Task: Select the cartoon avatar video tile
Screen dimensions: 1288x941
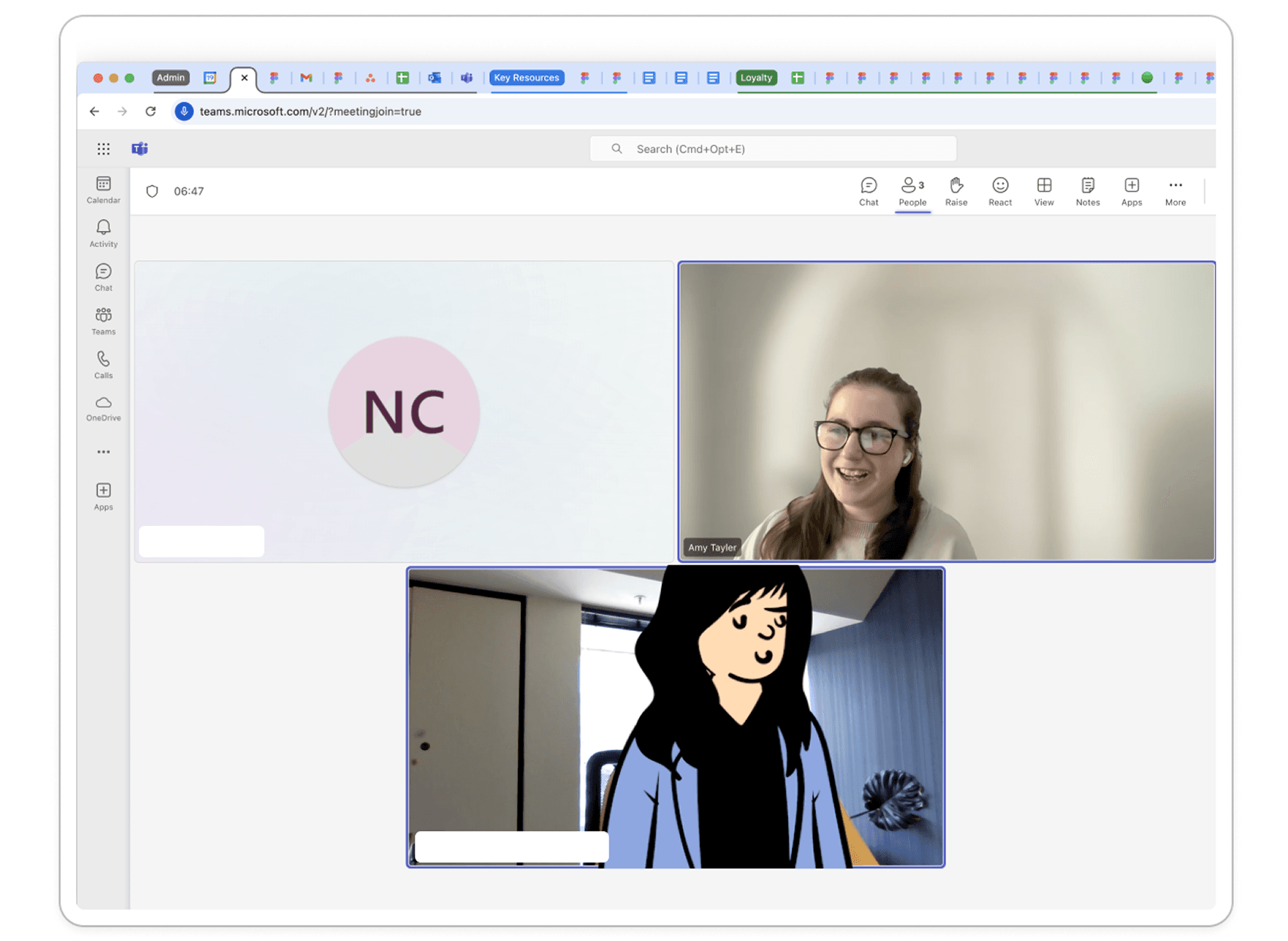Action: pos(676,717)
